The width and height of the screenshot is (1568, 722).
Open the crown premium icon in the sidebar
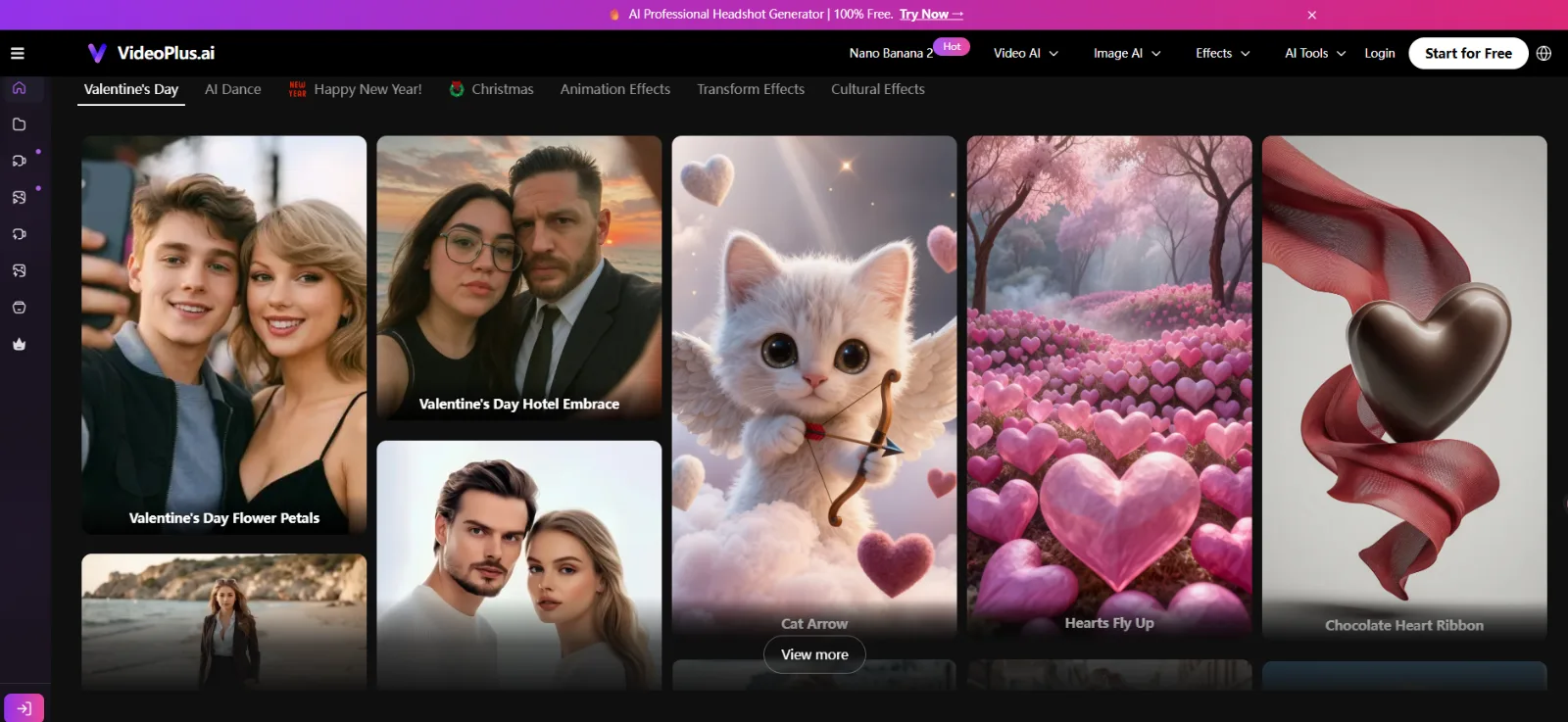coord(19,344)
